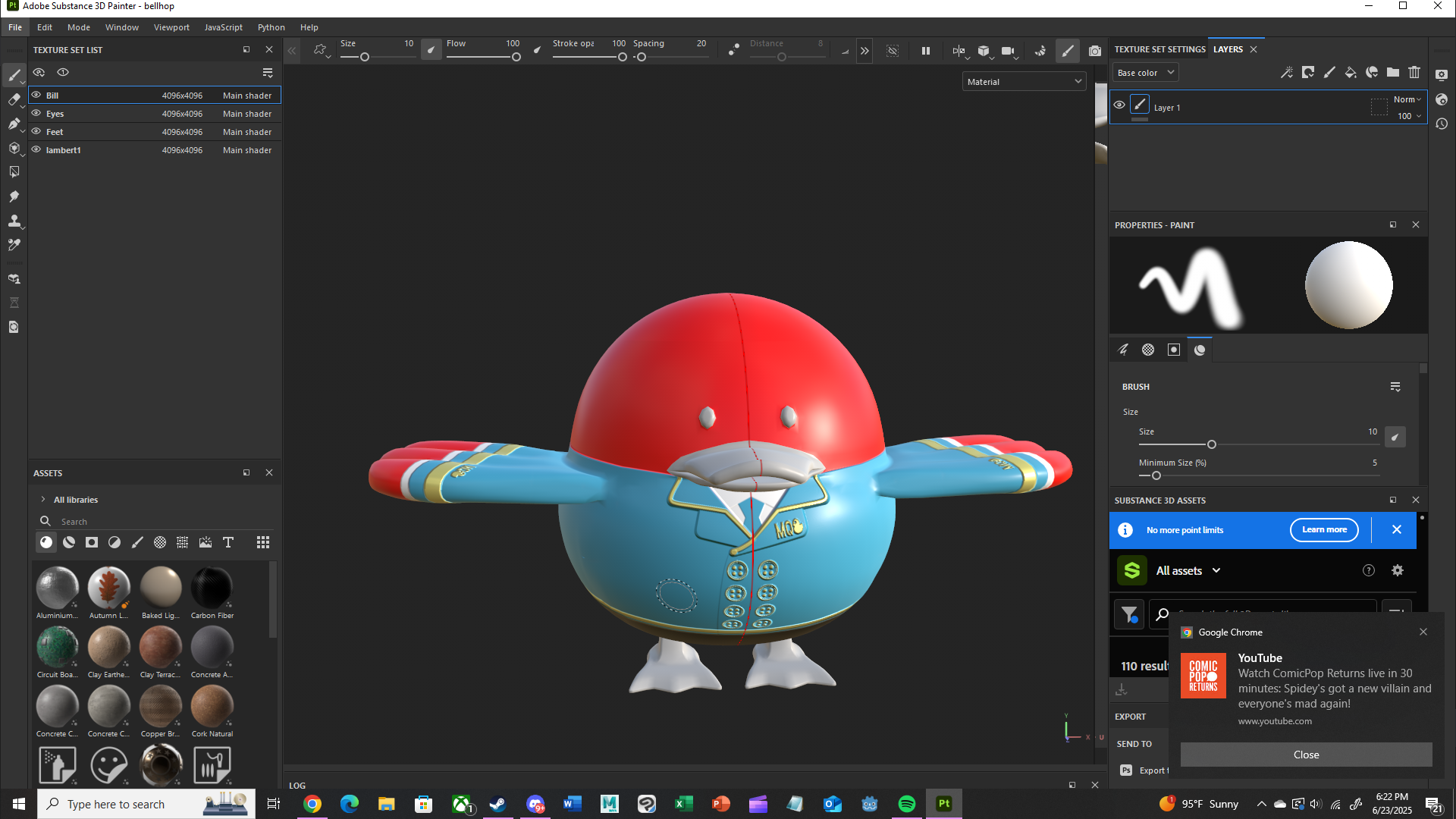This screenshot has height=819, width=1456.
Task: Expand hidden toolbar options chevrons
Action: click(864, 51)
